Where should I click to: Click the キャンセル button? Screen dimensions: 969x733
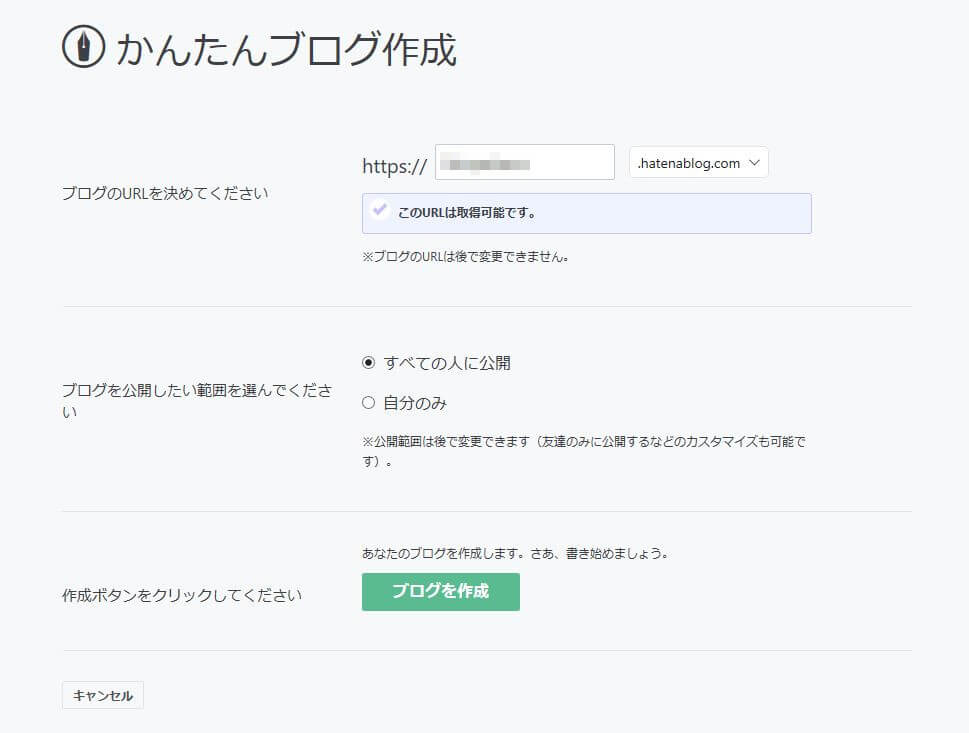tap(103, 695)
